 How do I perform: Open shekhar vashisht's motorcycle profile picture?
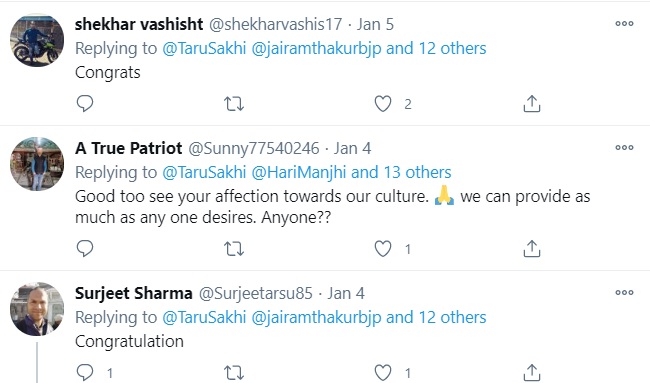coord(37,40)
